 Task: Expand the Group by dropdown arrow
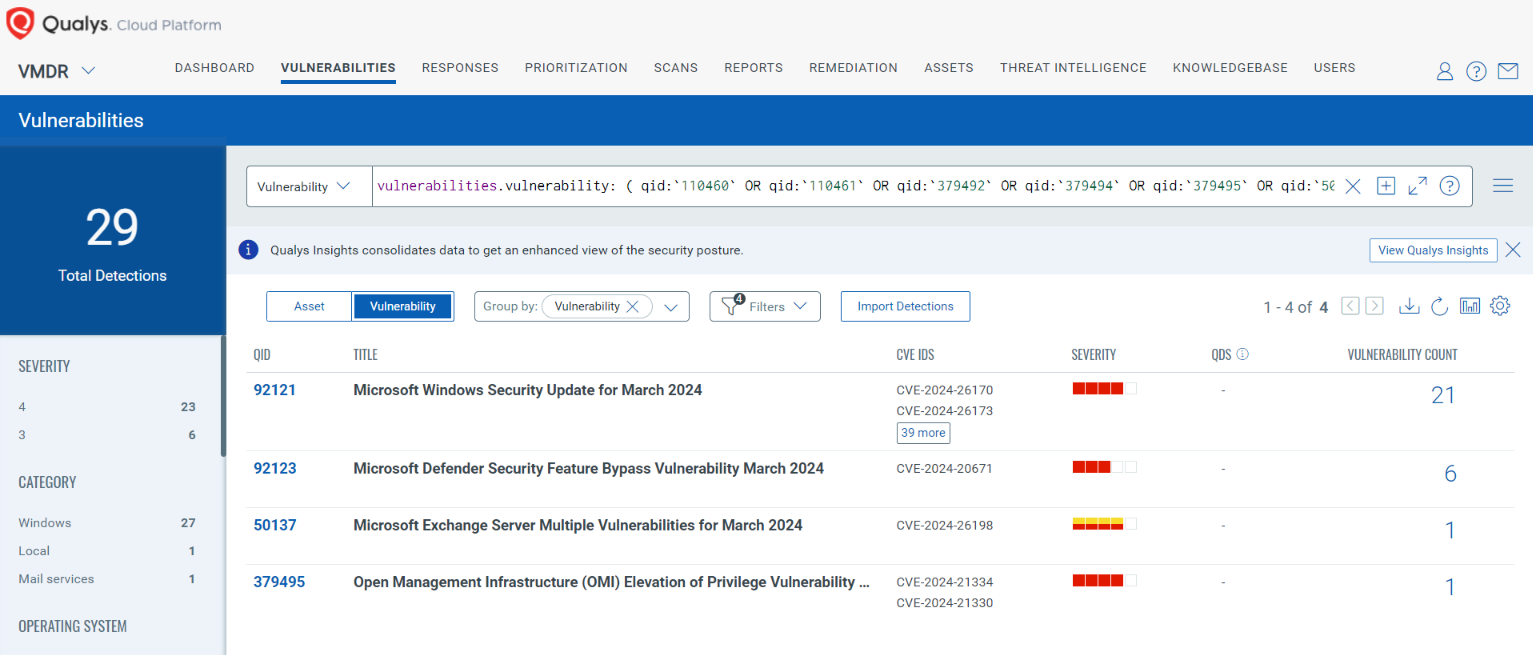(x=671, y=307)
